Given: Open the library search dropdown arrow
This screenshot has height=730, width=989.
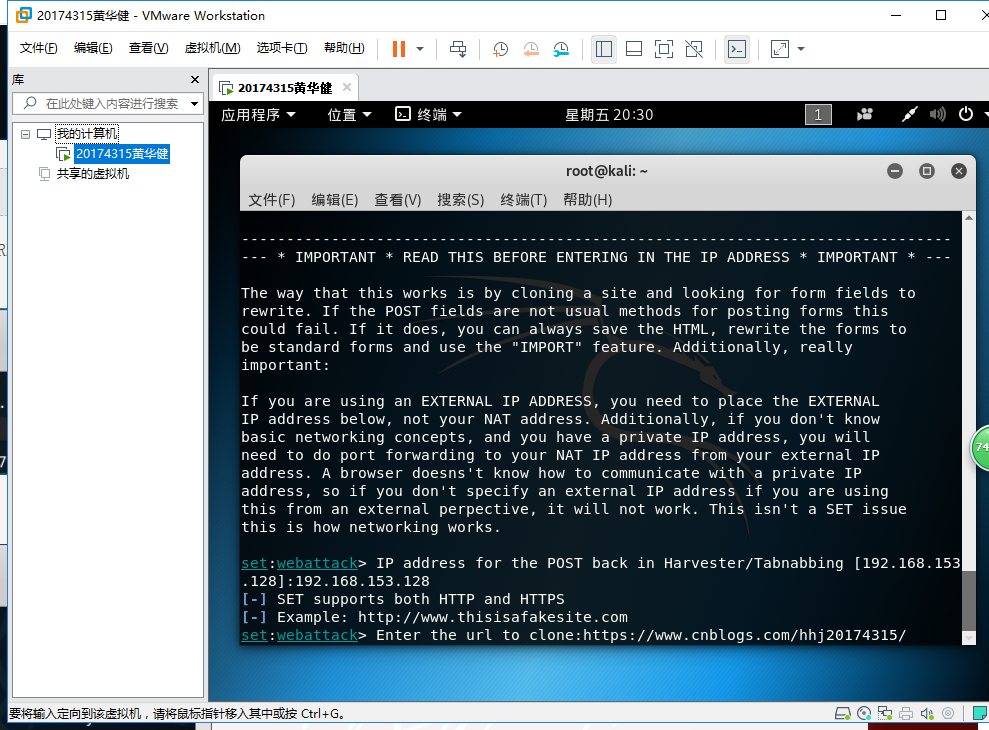Looking at the screenshot, I should pyautogui.click(x=194, y=103).
